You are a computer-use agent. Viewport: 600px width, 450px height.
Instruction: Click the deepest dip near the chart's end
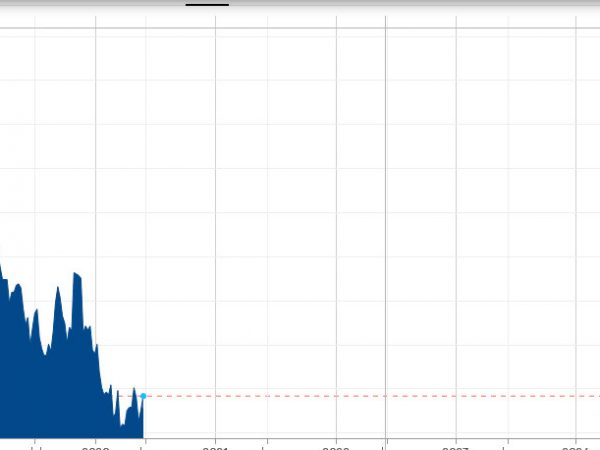click(122, 425)
